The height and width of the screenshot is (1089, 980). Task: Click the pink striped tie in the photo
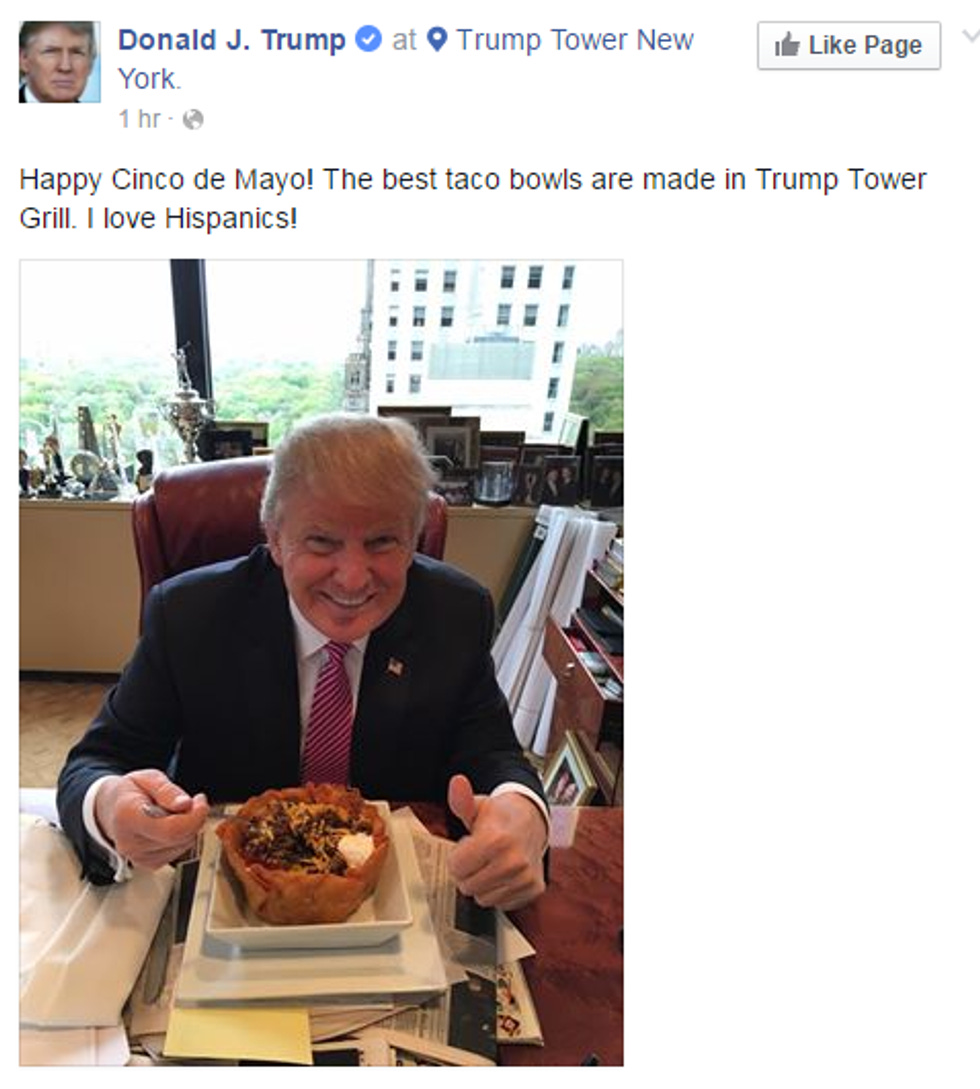[328, 713]
